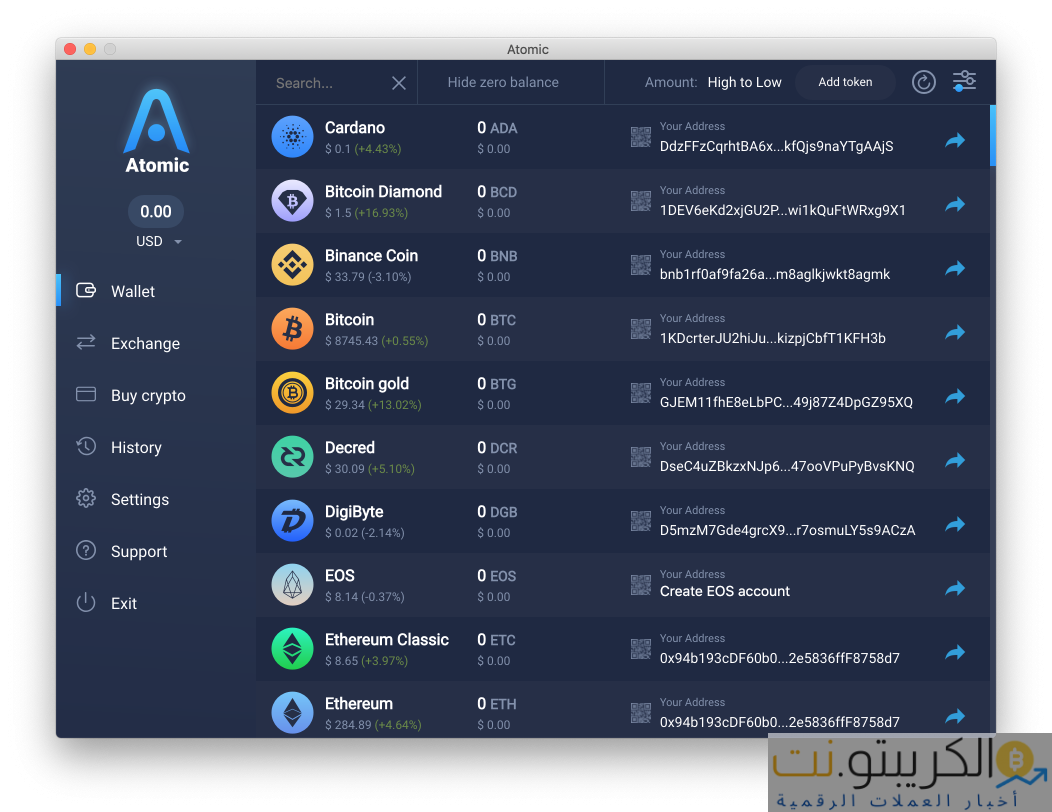Show the Decred address QR code

(641, 457)
